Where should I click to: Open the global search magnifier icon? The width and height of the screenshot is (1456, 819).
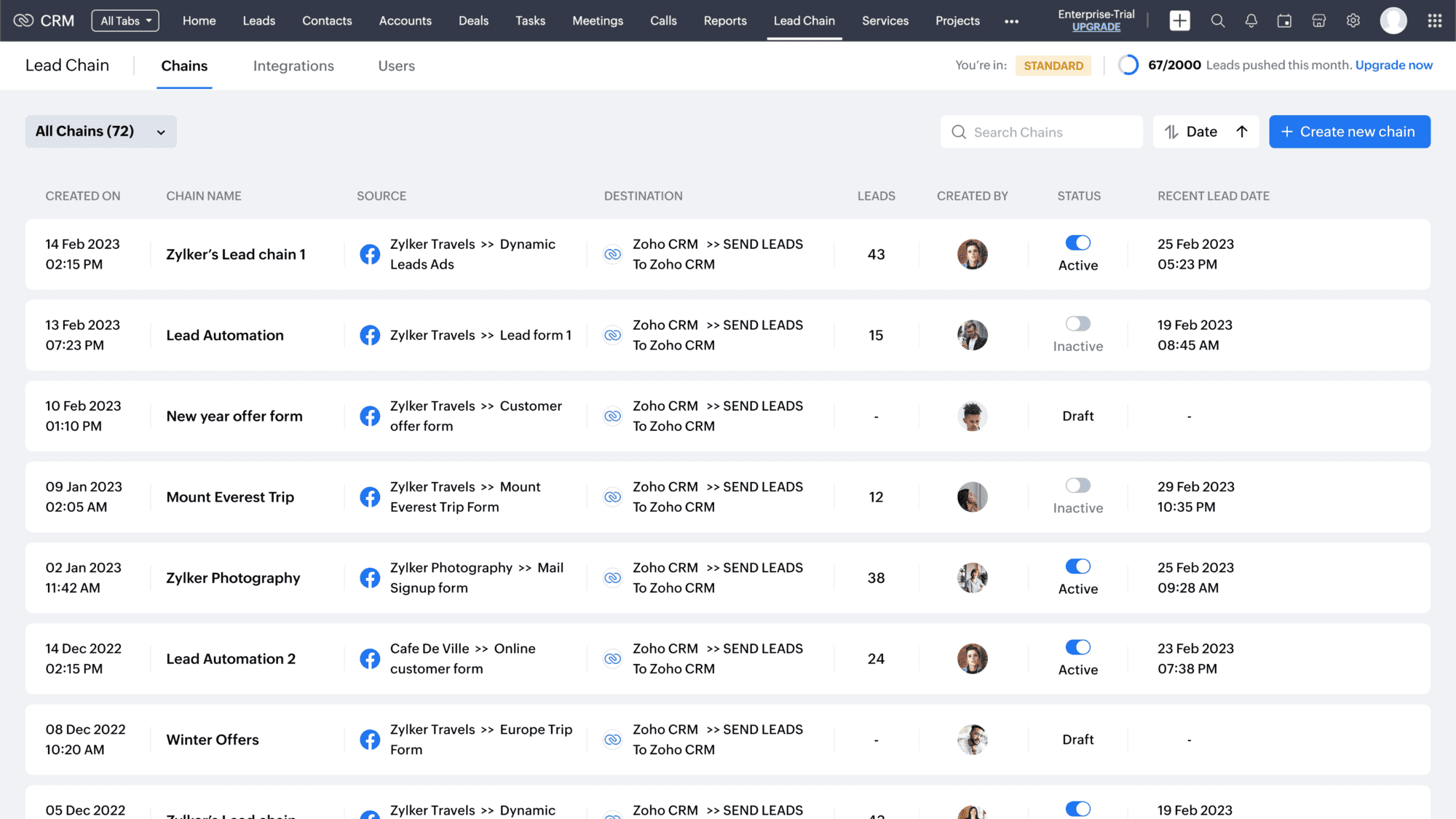pyautogui.click(x=1217, y=20)
